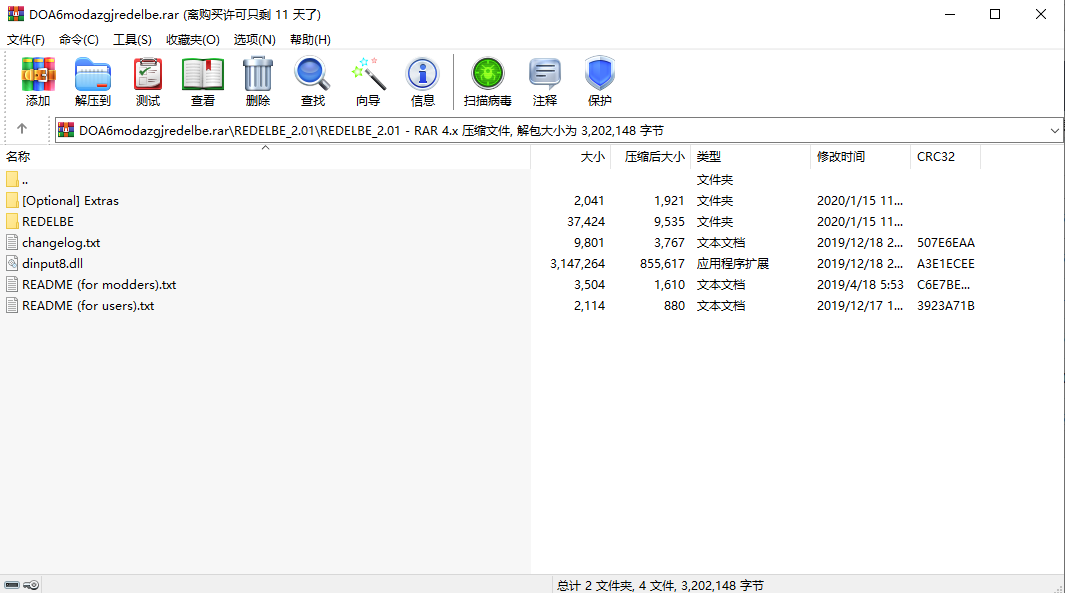Click the key icon in the status bar
Screen dimensions: 1065x593
(x=31, y=585)
